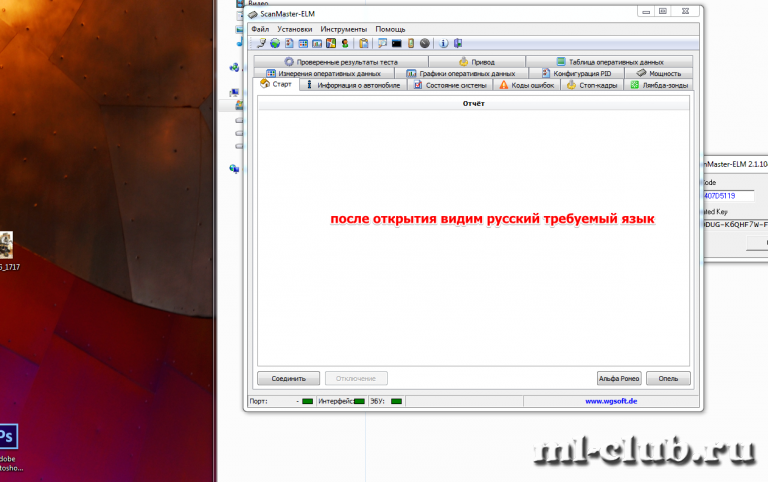Open the Установки menu
Viewport: 768px width, 482px height.
coord(294,29)
